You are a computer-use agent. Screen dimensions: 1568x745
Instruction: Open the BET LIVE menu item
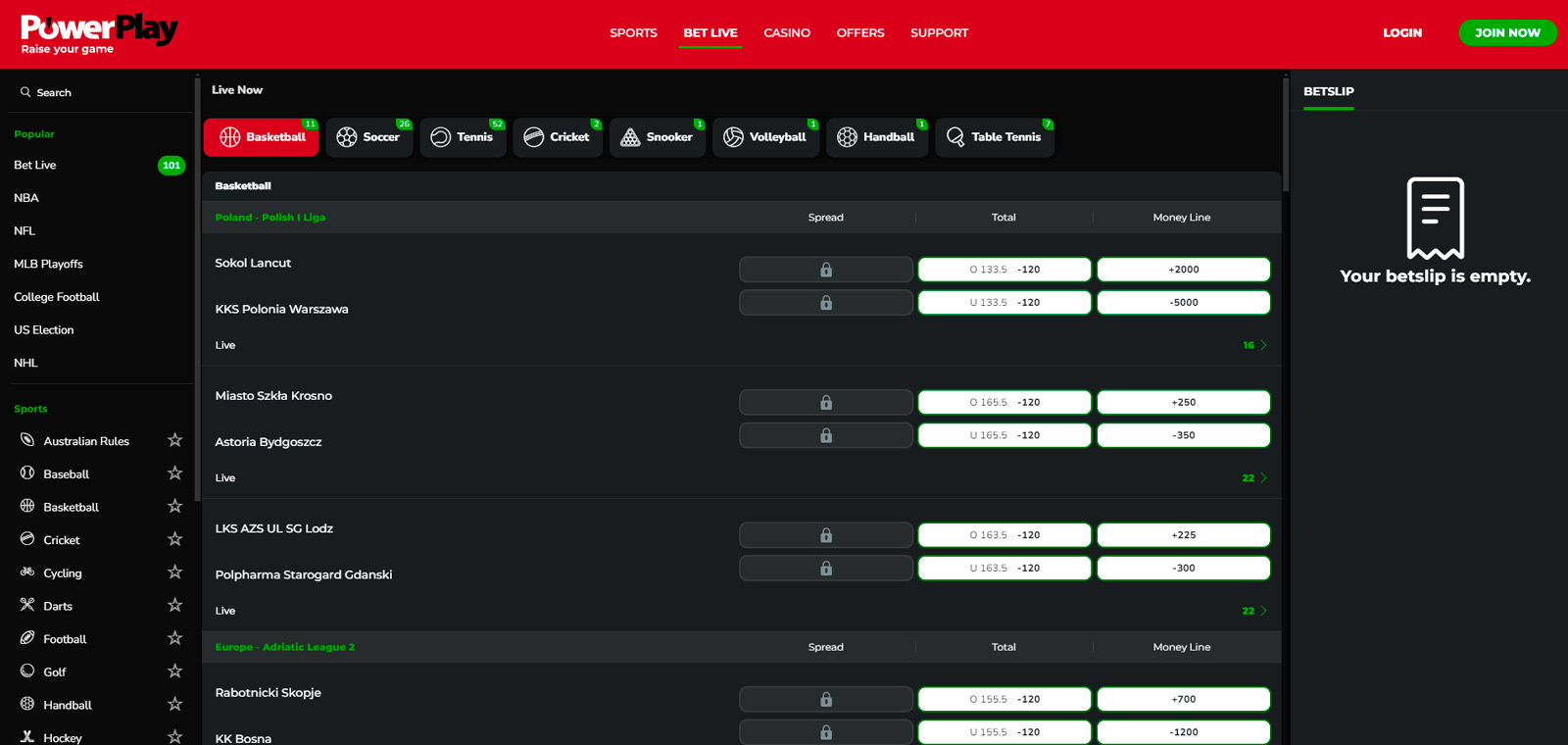(x=710, y=33)
